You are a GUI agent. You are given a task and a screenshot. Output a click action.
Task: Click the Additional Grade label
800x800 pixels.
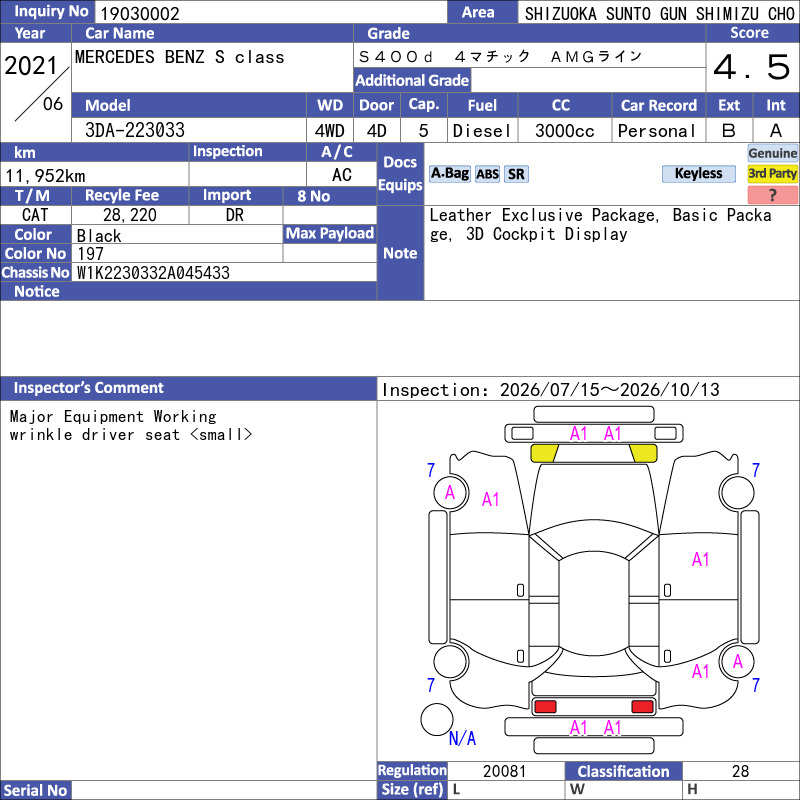click(412, 80)
